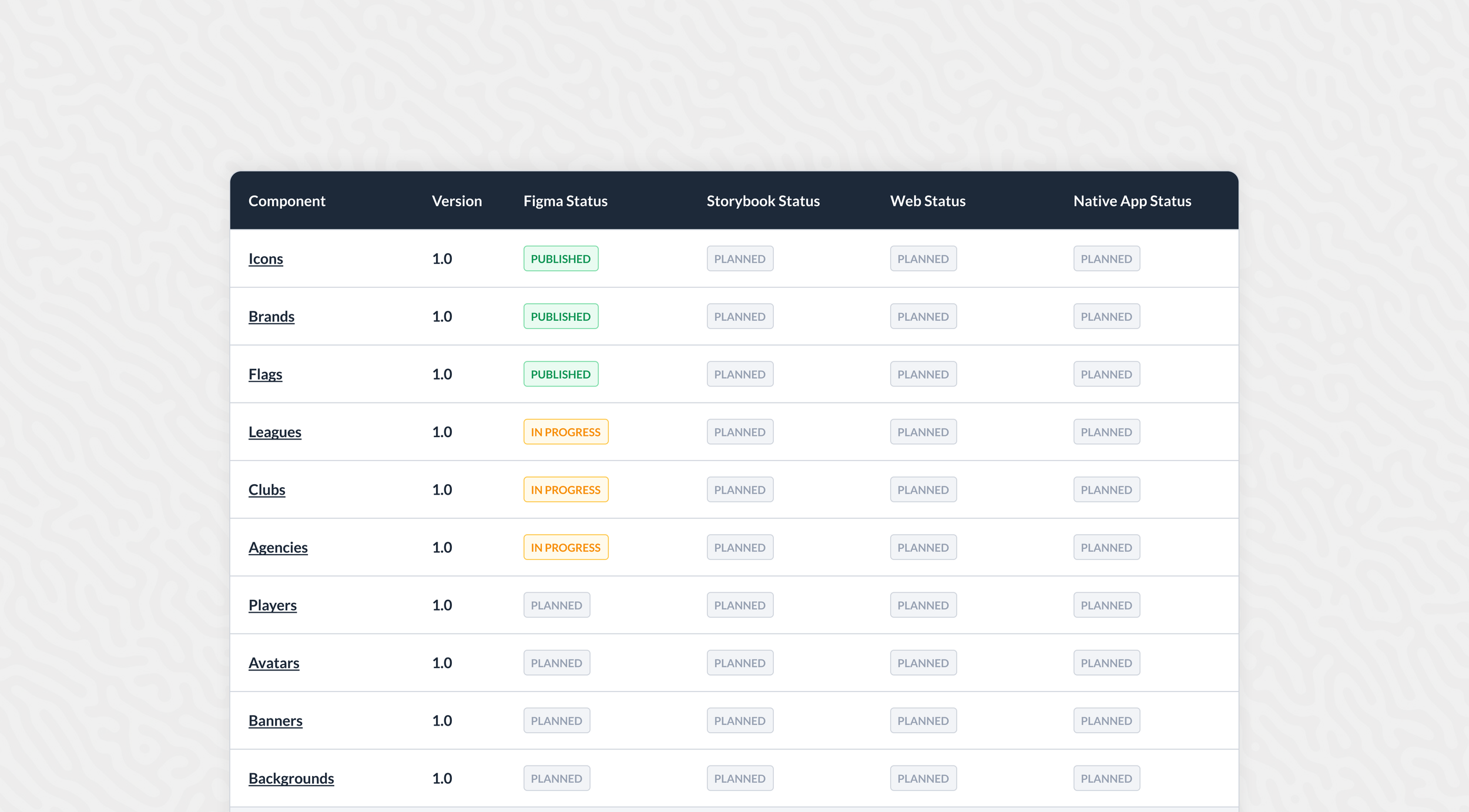Click Web PLANNED badge in Clubs row
The image size is (1469, 812).
924,489
